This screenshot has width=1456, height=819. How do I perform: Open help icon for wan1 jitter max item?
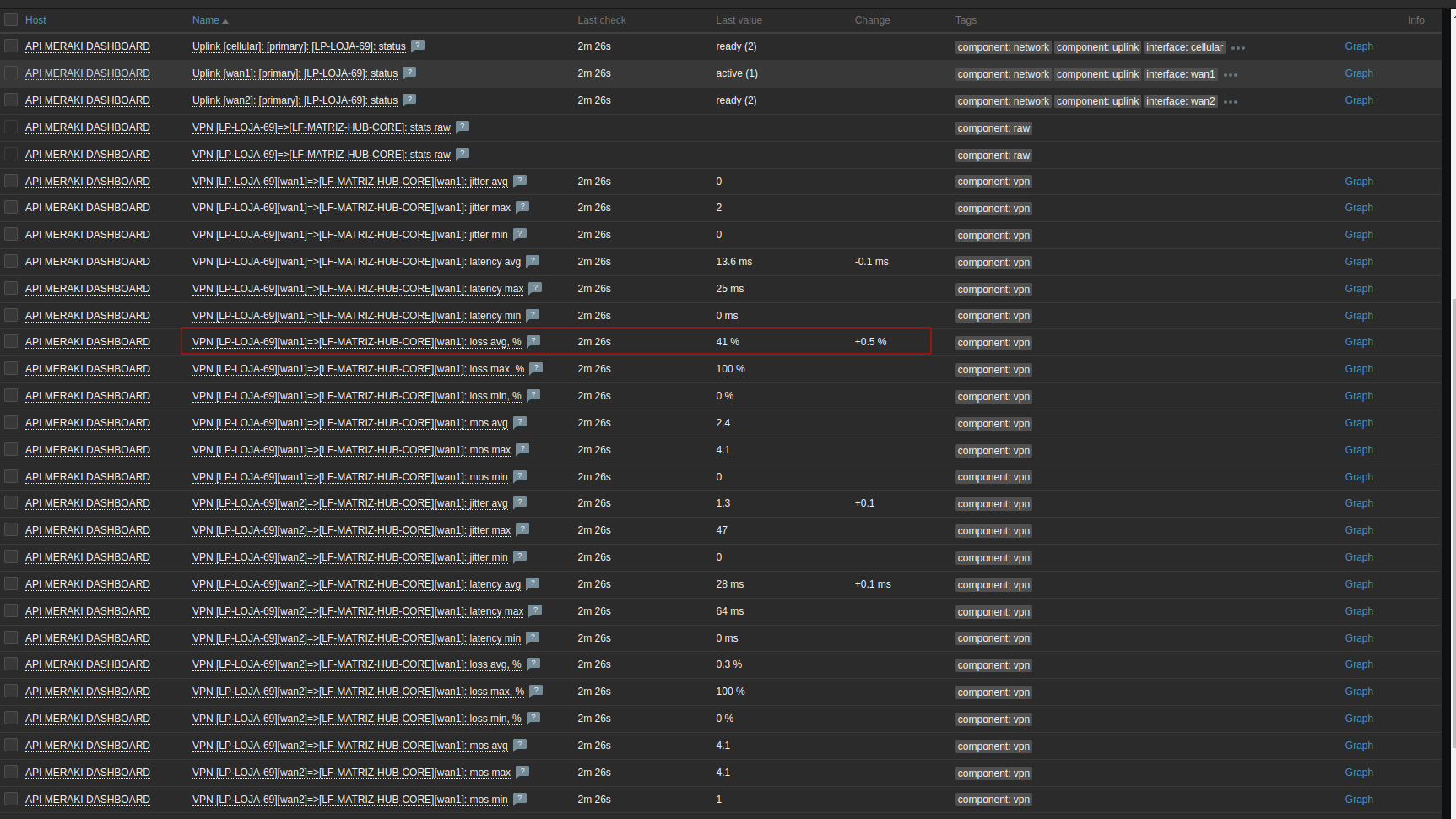pyautogui.click(x=522, y=207)
